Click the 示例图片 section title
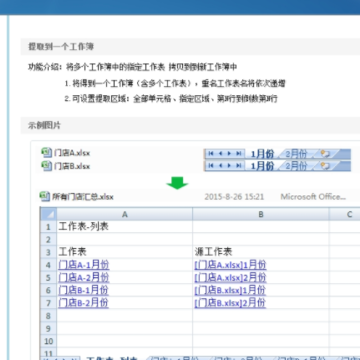This screenshot has width=360, height=360. 45,125
